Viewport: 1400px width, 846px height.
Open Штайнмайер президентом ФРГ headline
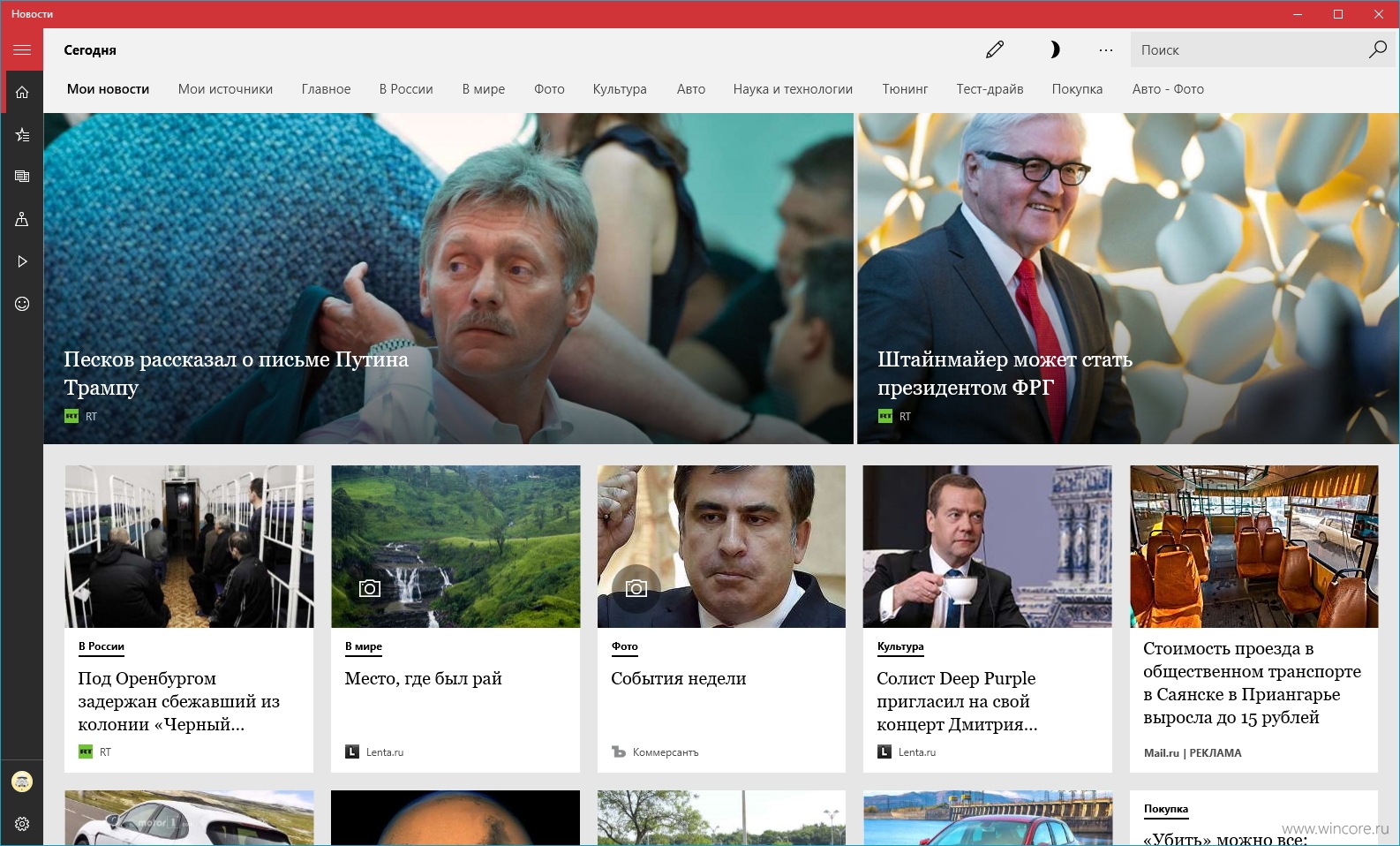(x=1005, y=374)
